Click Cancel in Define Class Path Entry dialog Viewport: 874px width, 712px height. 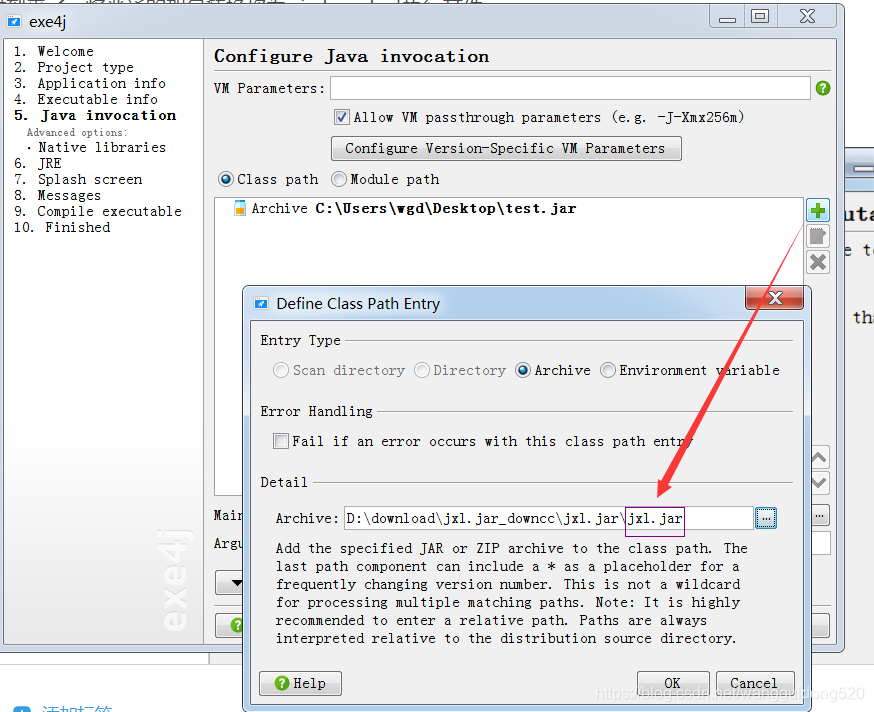pyautogui.click(x=755, y=683)
